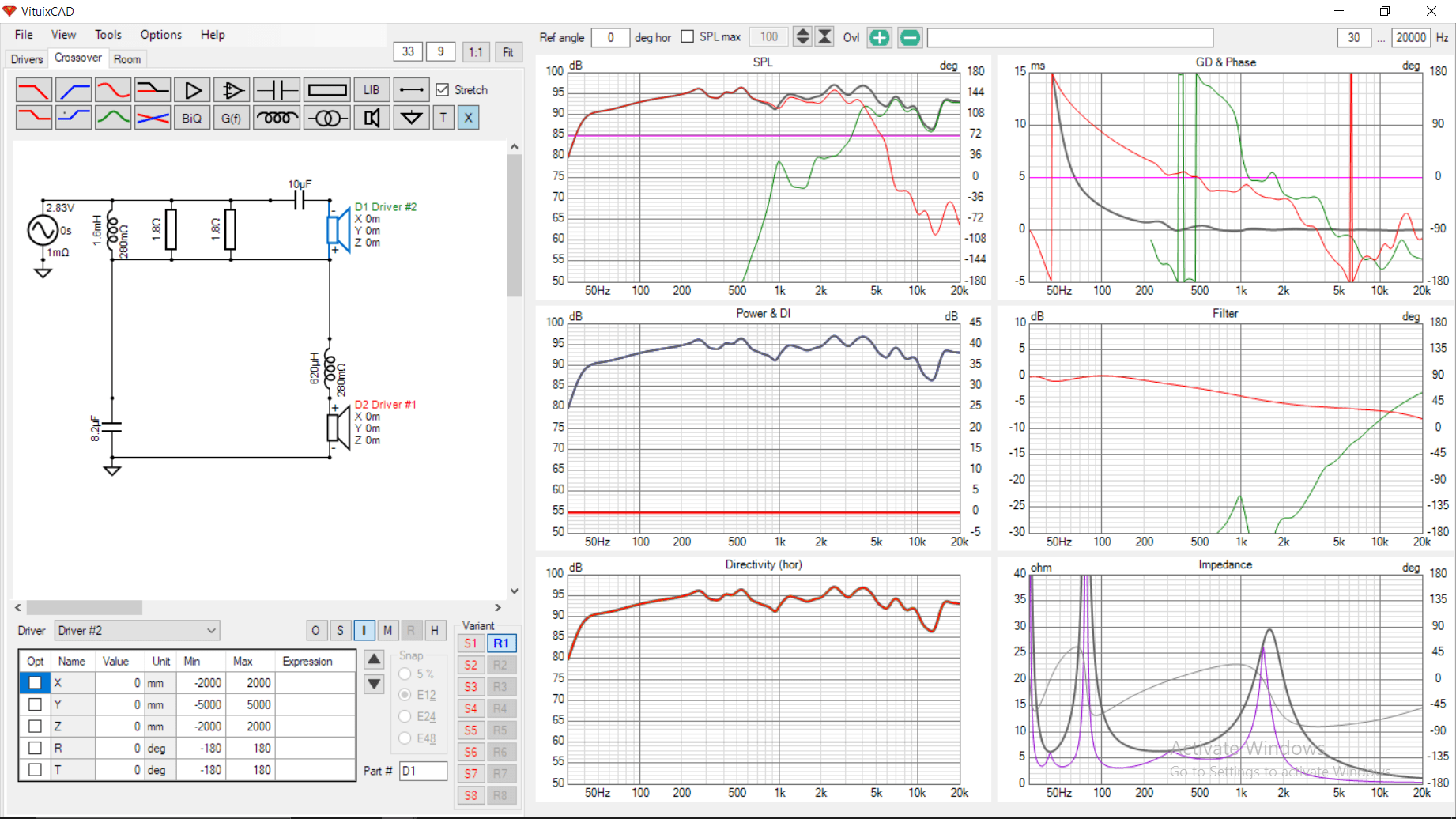Switch to the Room tab
Screen dimensions: 1456x819
pyautogui.click(x=127, y=59)
